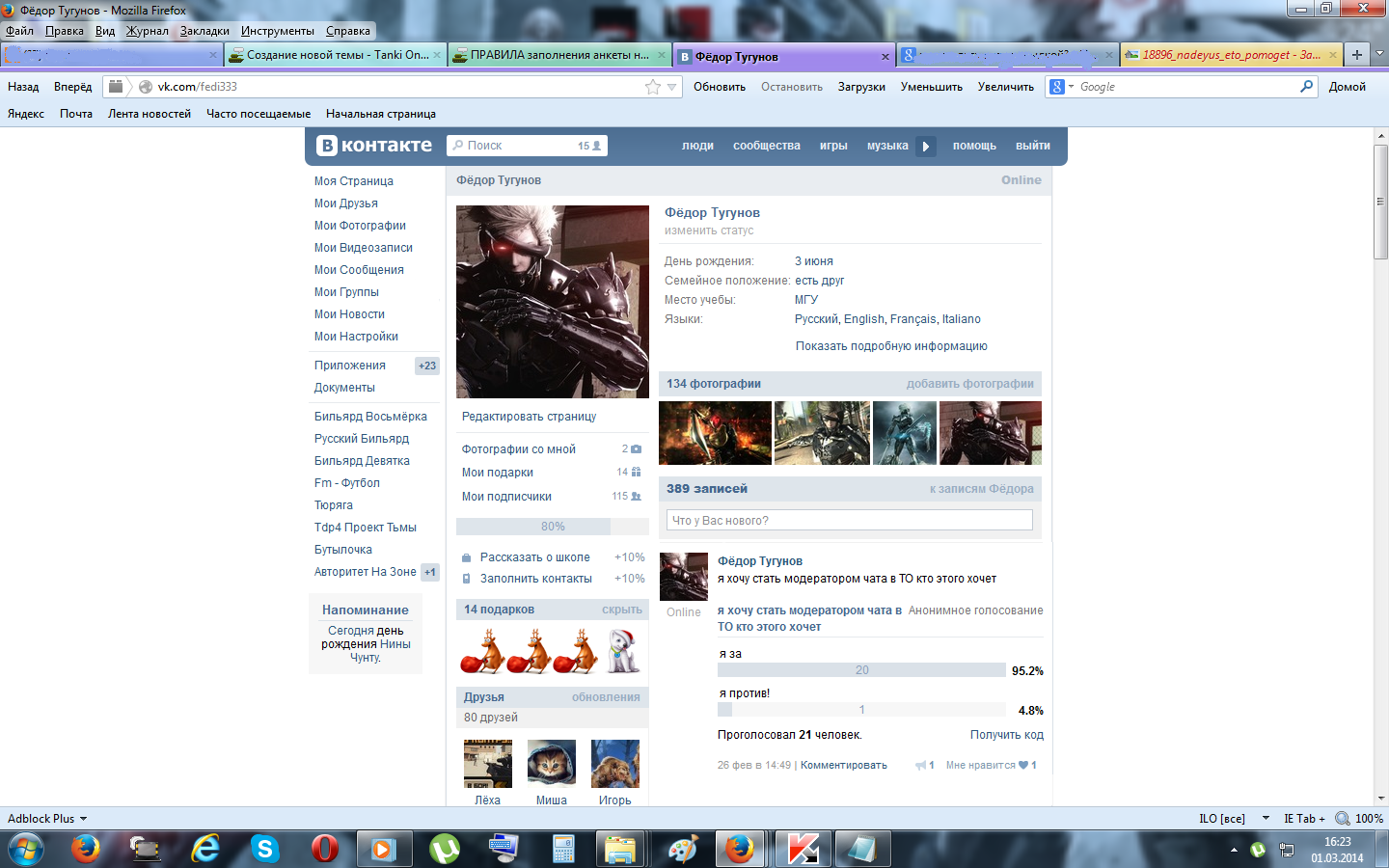Screen dimensions: 1389x868
Task: Open the Закладки menu
Action: 204,31
